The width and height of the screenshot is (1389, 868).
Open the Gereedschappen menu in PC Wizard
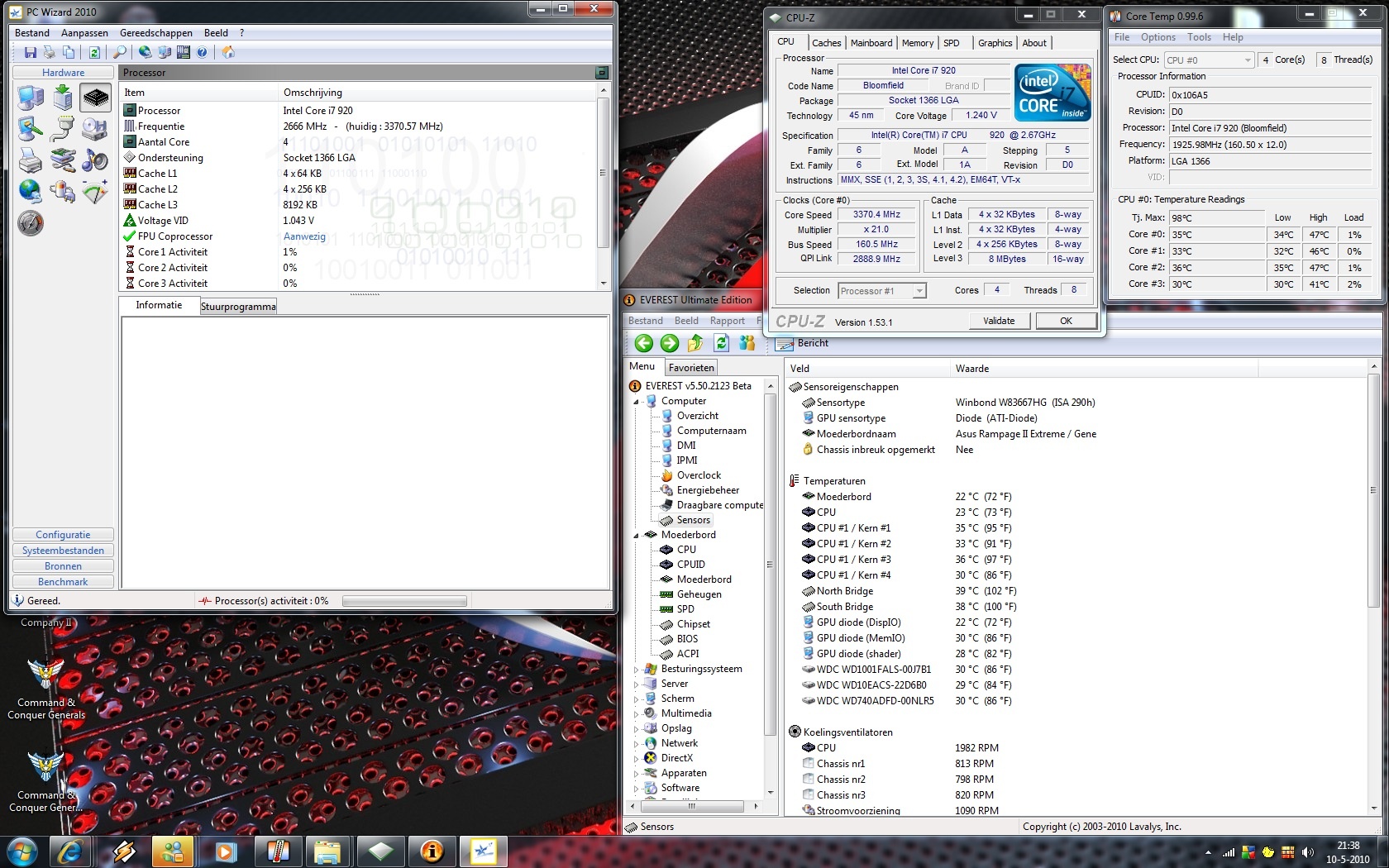tap(156, 33)
